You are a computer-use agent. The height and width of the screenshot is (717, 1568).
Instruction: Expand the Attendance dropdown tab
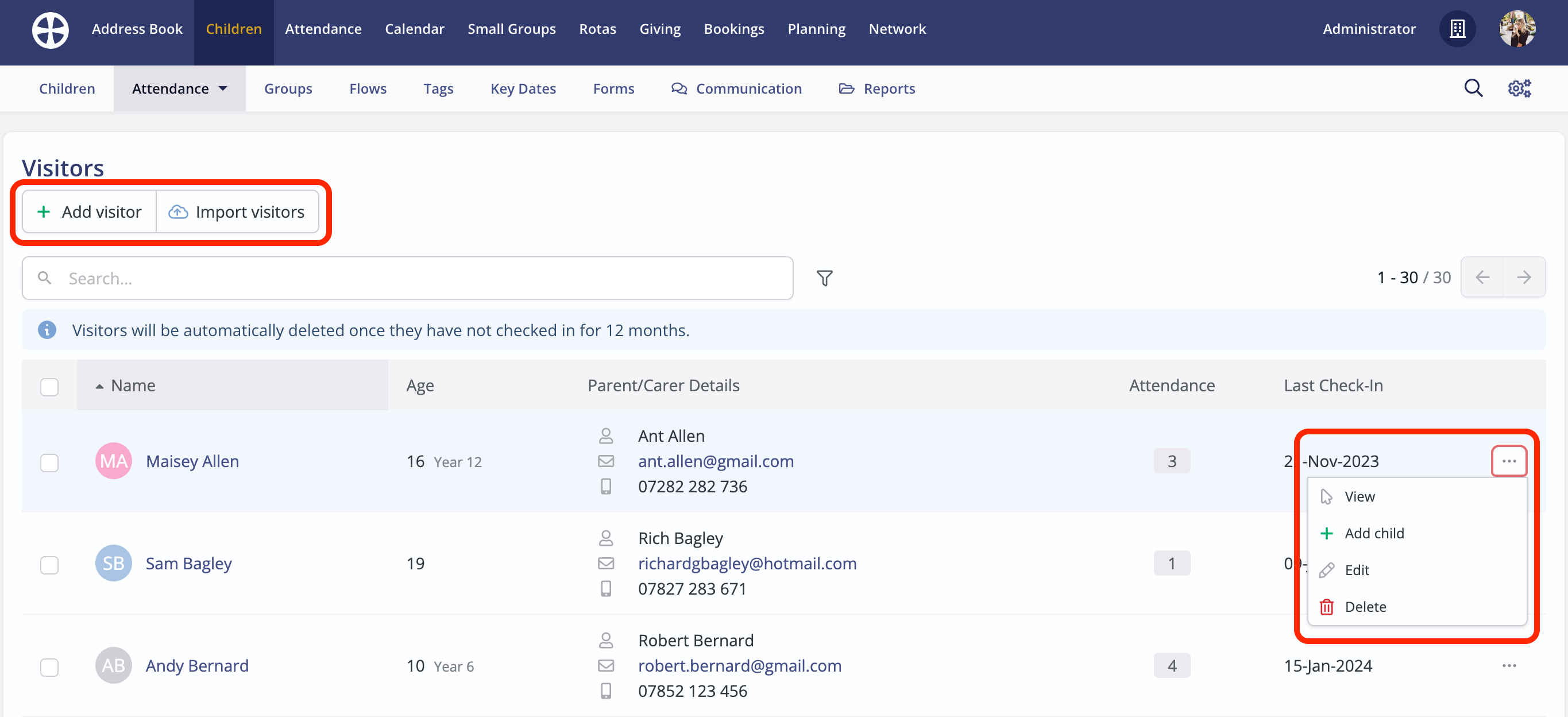[x=179, y=89]
